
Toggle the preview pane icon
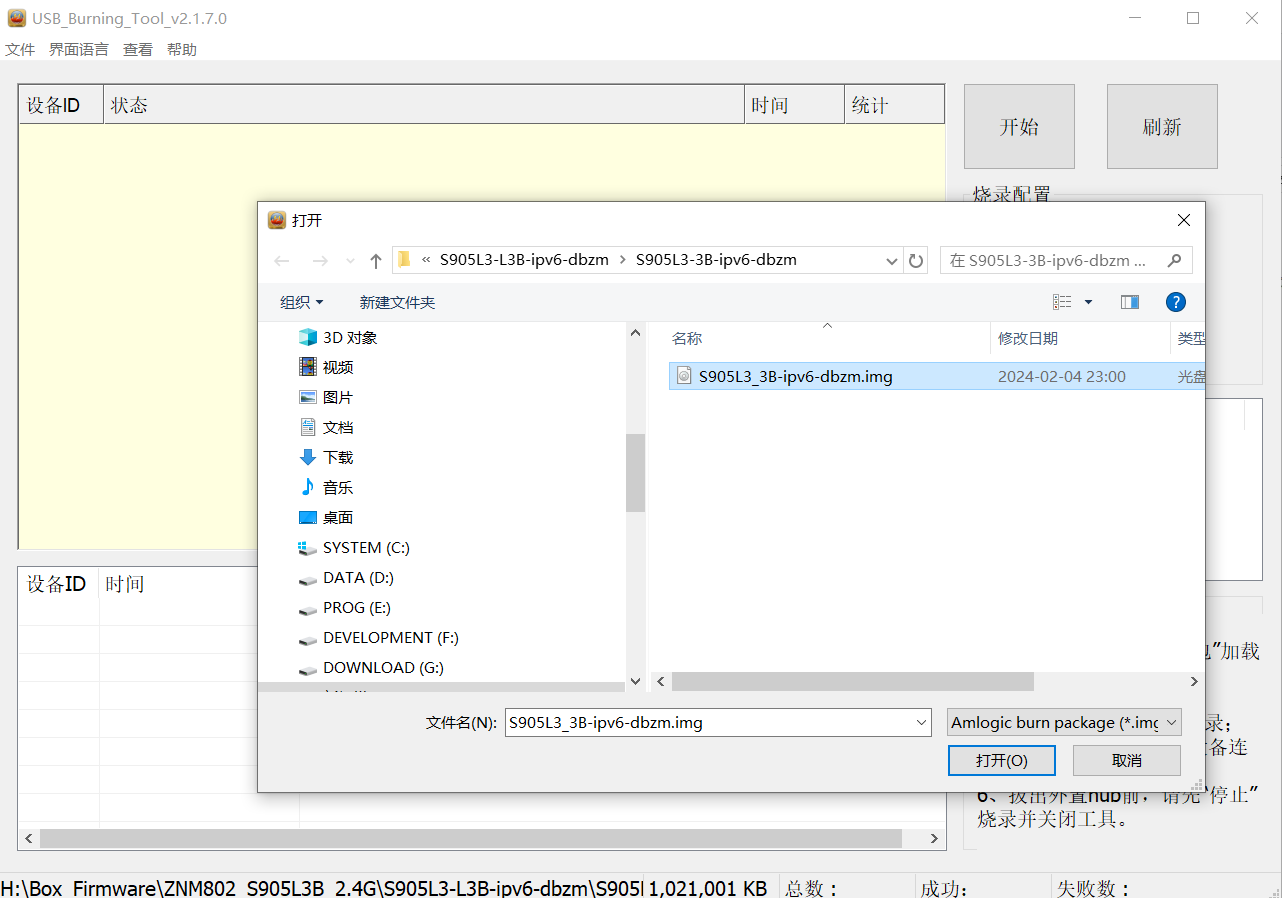click(1130, 302)
